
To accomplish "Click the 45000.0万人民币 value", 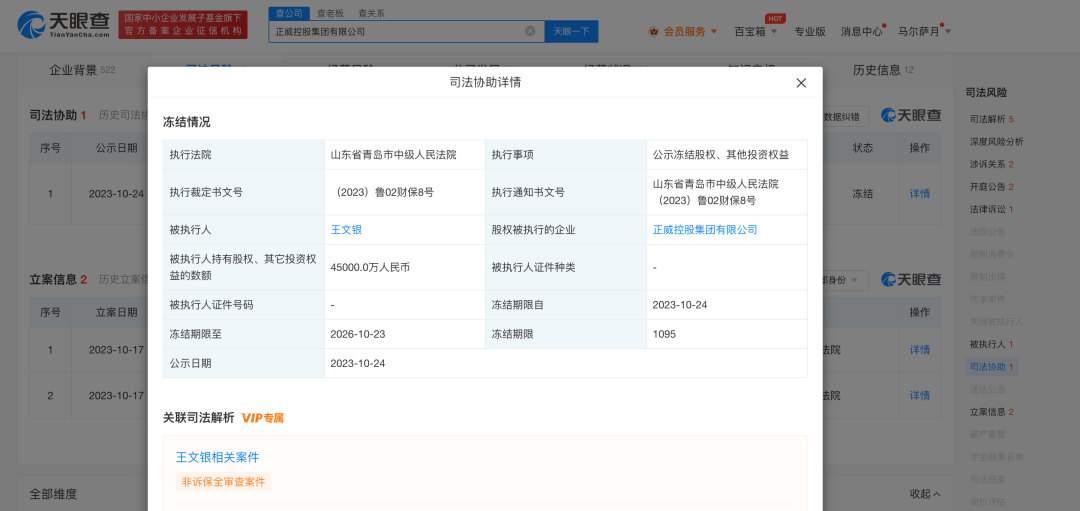I will [x=371, y=267].
